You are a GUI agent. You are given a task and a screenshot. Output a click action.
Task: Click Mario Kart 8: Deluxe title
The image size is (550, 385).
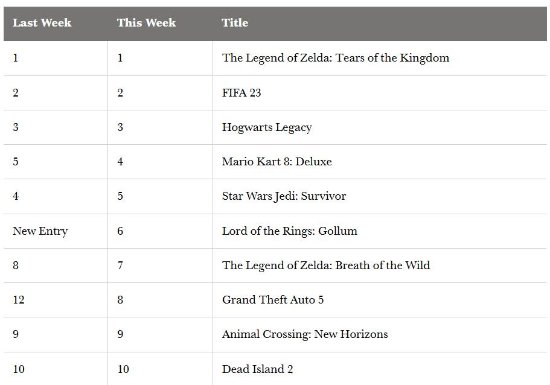(x=277, y=162)
